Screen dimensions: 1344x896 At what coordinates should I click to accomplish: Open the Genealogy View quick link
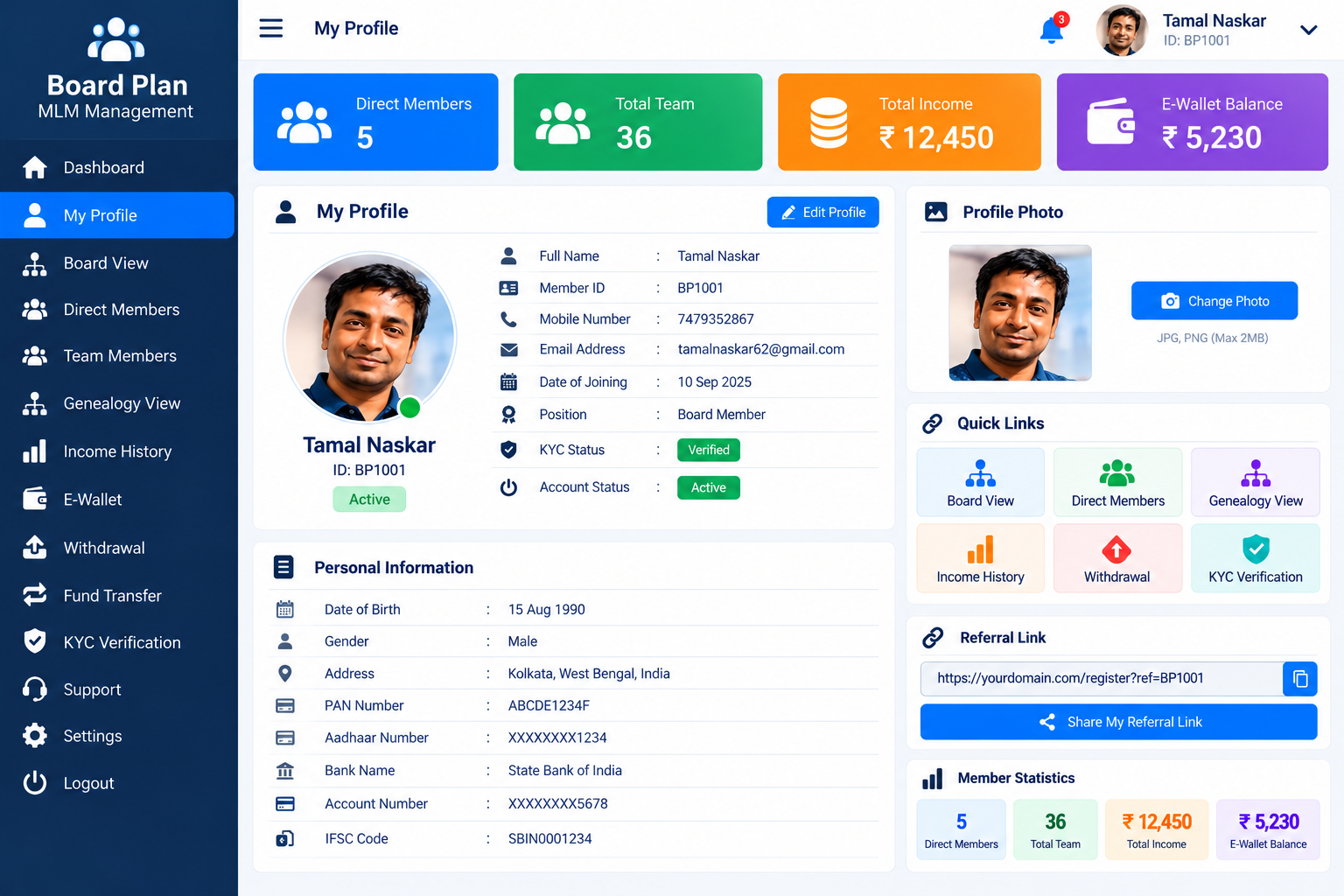[x=1256, y=482]
